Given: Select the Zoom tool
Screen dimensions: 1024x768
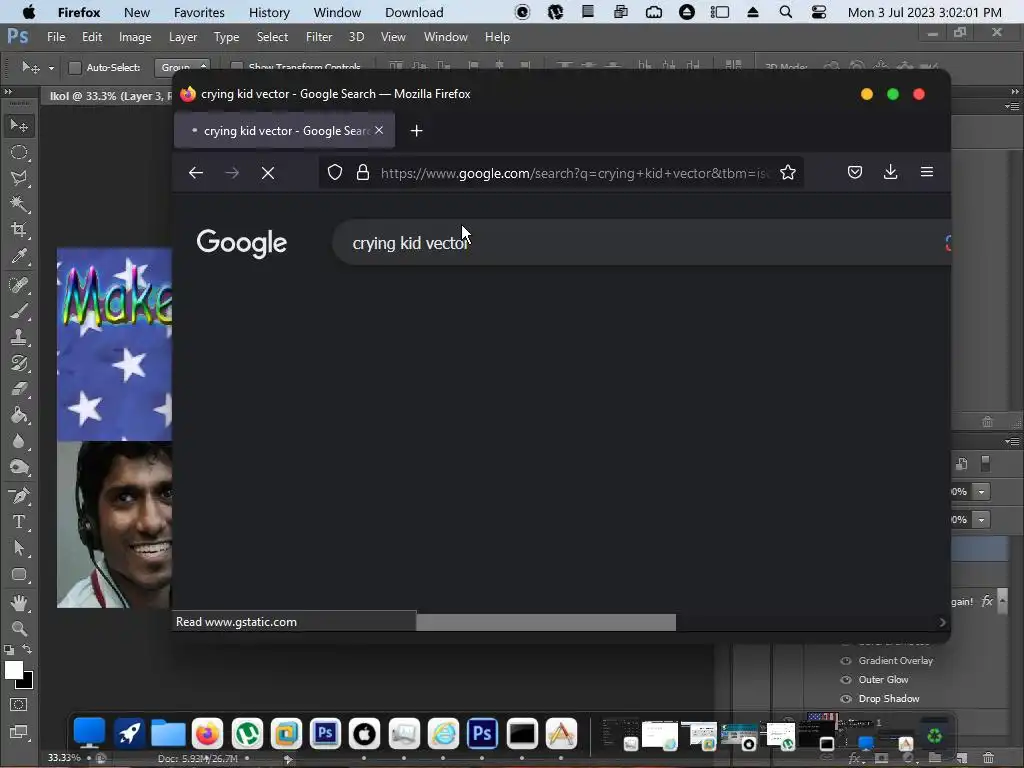Looking at the screenshot, I should coord(19,628).
